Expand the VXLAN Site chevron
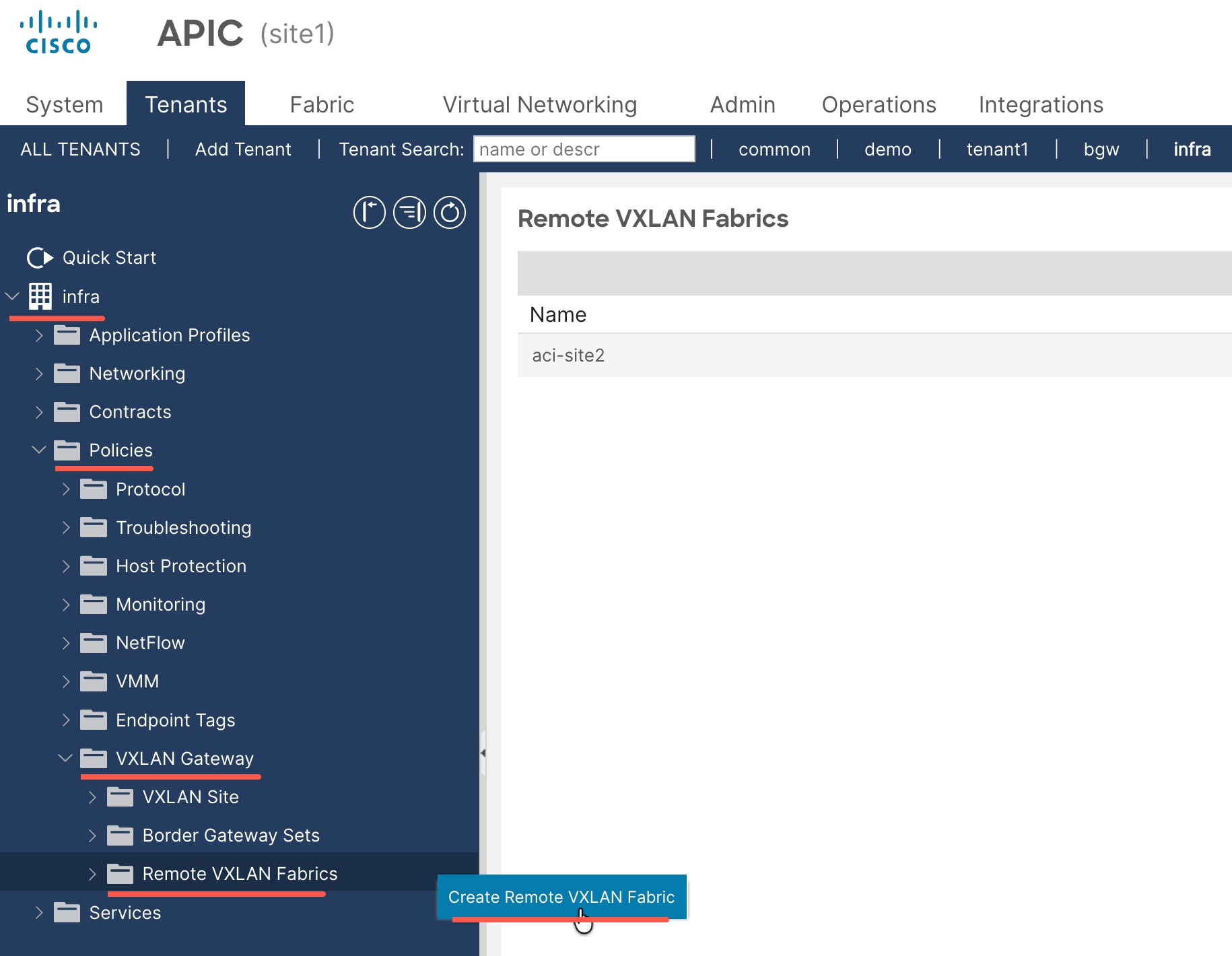Image resolution: width=1232 pixels, height=956 pixels. [x=92, y=797]
